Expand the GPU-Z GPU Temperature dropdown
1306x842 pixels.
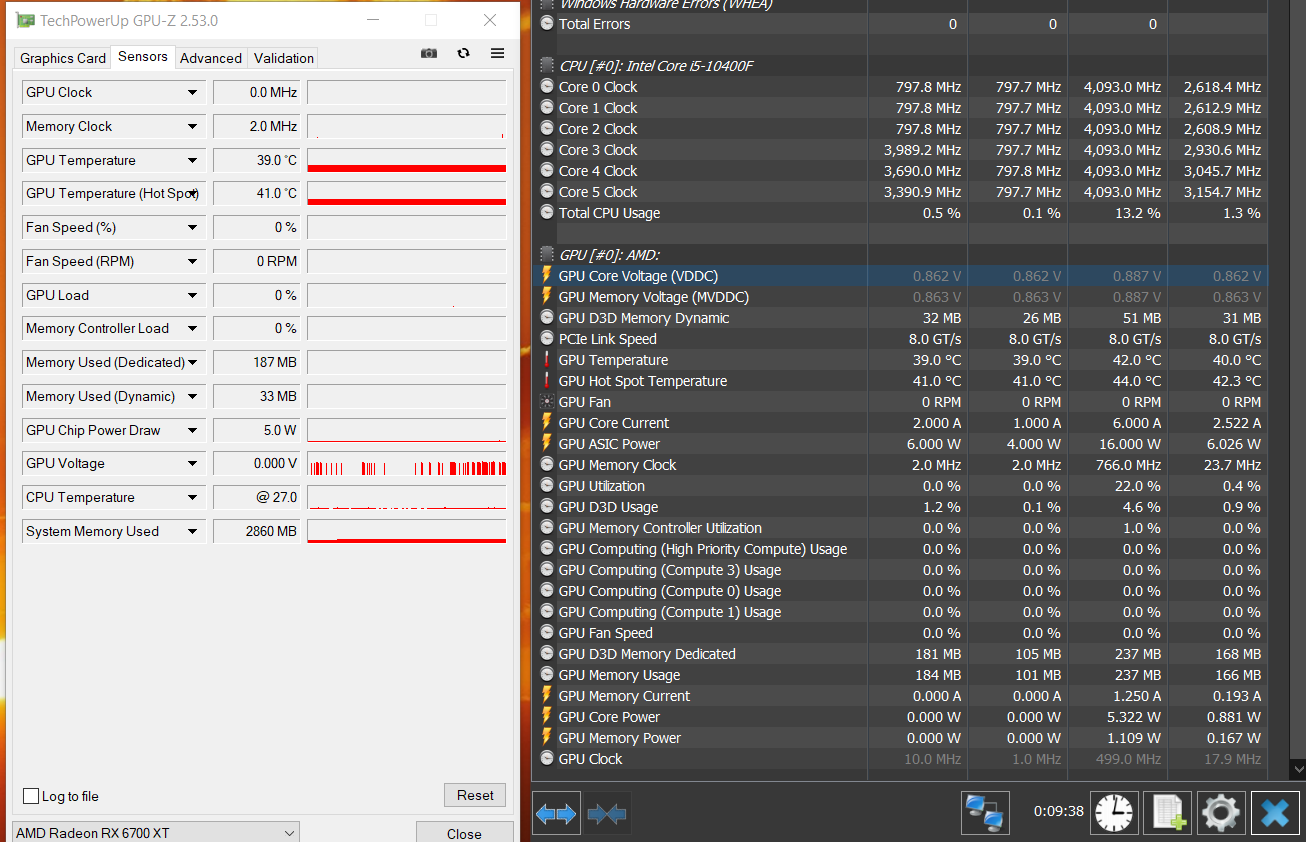[192, 160]
